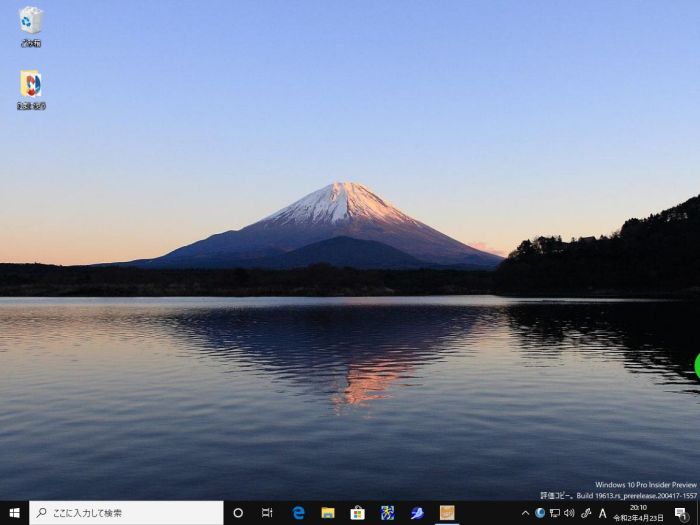The height and width of the screenshot is (525, 700).
Task: Click the blue globe tray icon
Action: [x=540, y=513]
